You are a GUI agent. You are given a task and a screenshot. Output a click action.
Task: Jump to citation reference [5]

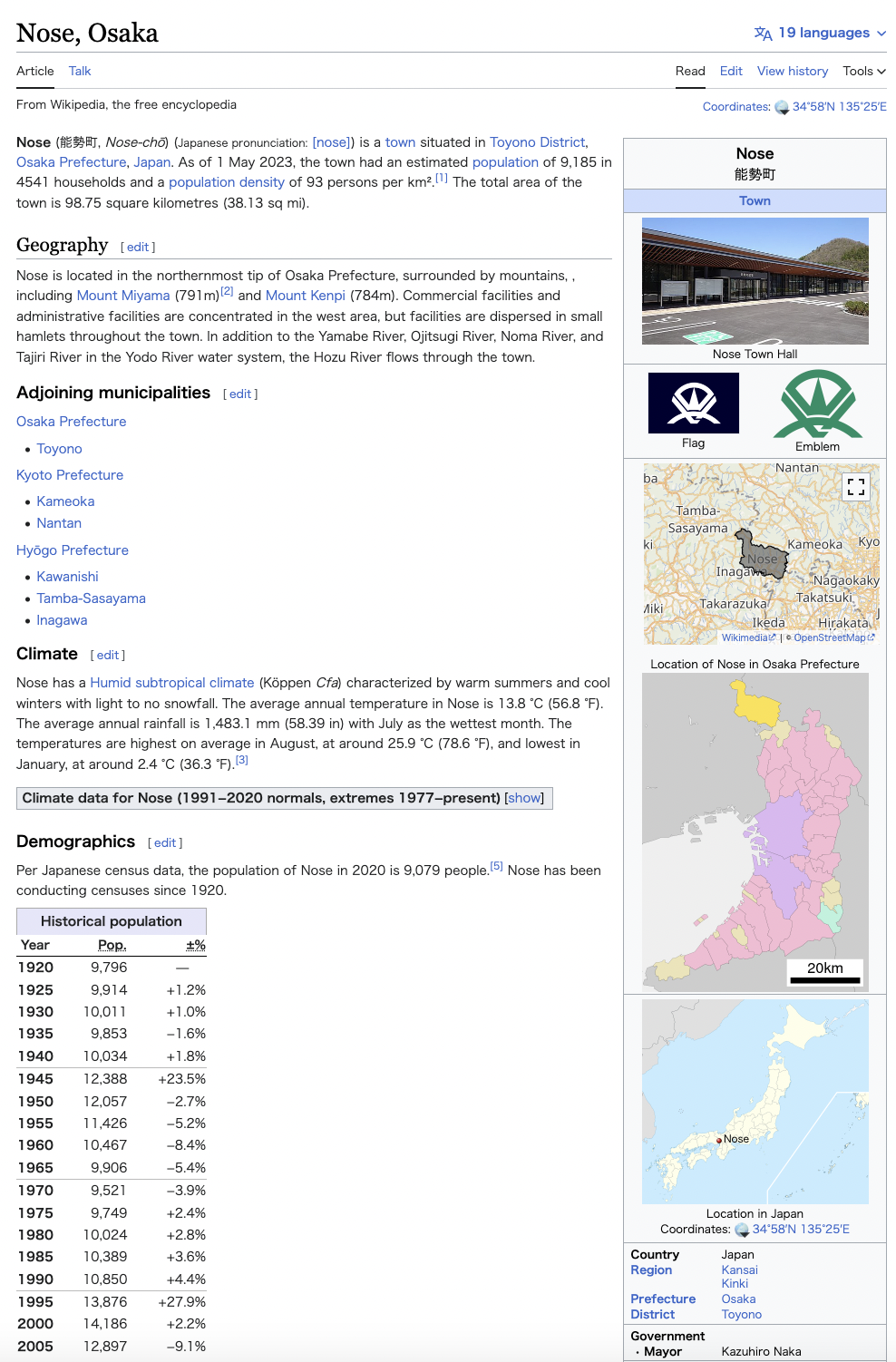(x=497, y=866)
